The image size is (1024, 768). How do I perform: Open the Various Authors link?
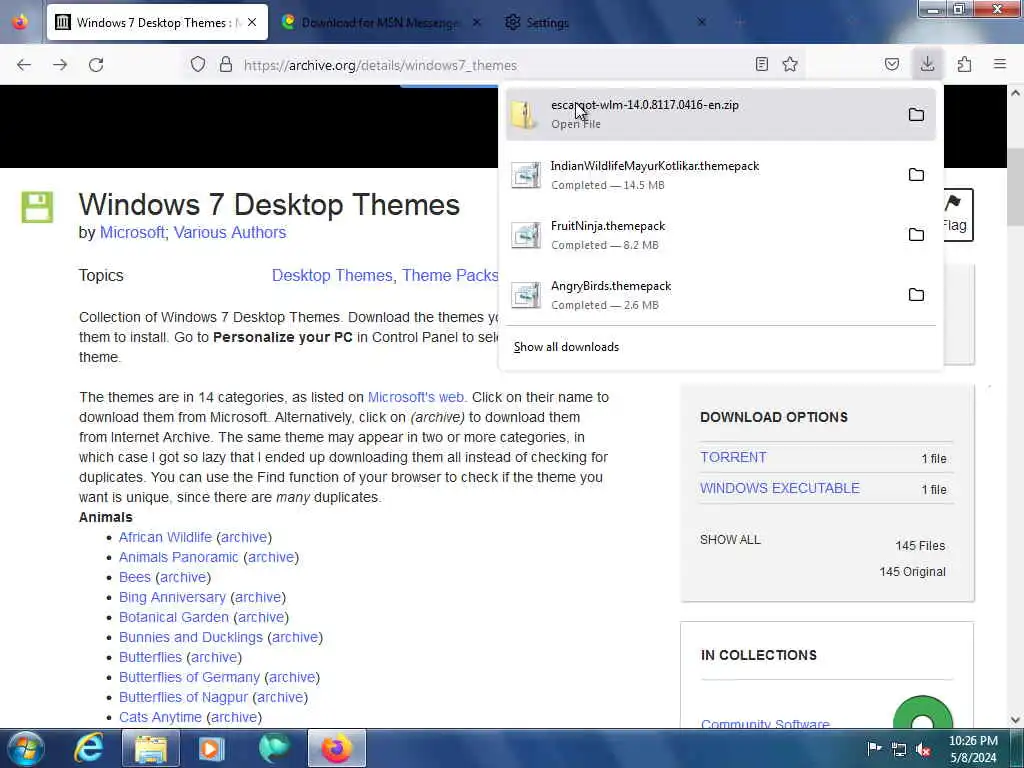[230, 232]
